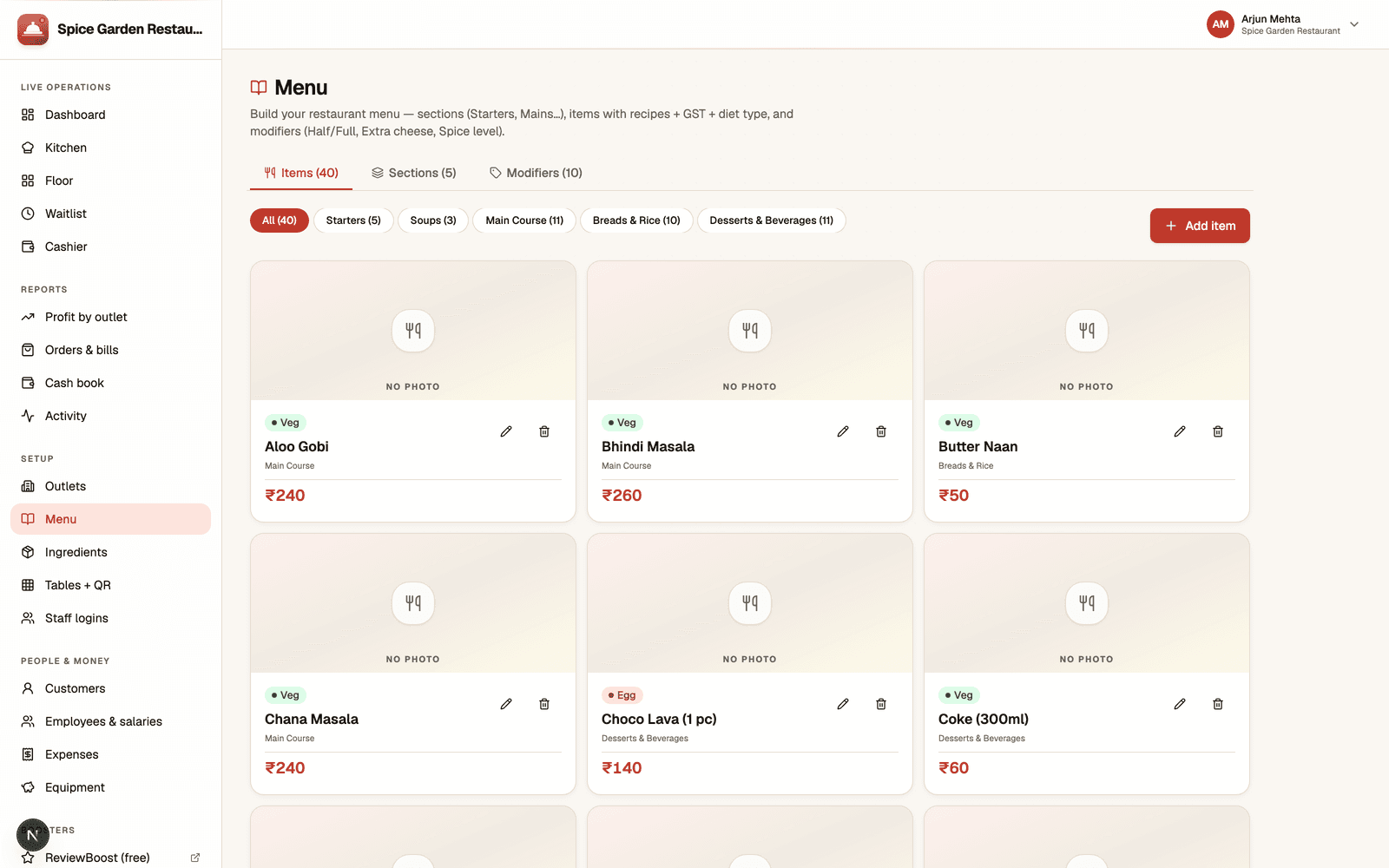
Task: Filter by Main Course (11)
Action: coord(524,220)
